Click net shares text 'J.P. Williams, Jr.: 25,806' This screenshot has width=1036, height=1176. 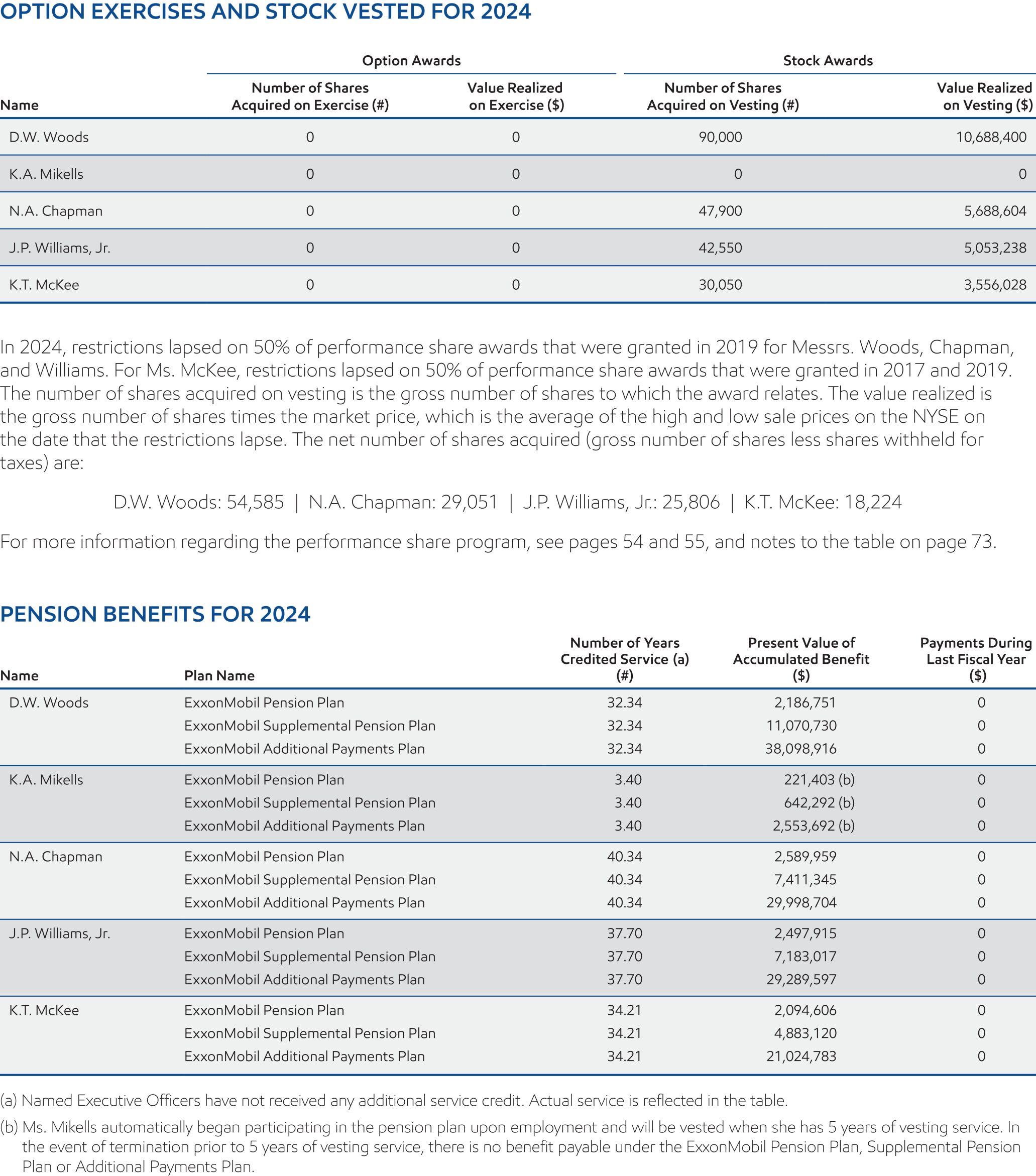pyautogui.click(x=621, y=502)
